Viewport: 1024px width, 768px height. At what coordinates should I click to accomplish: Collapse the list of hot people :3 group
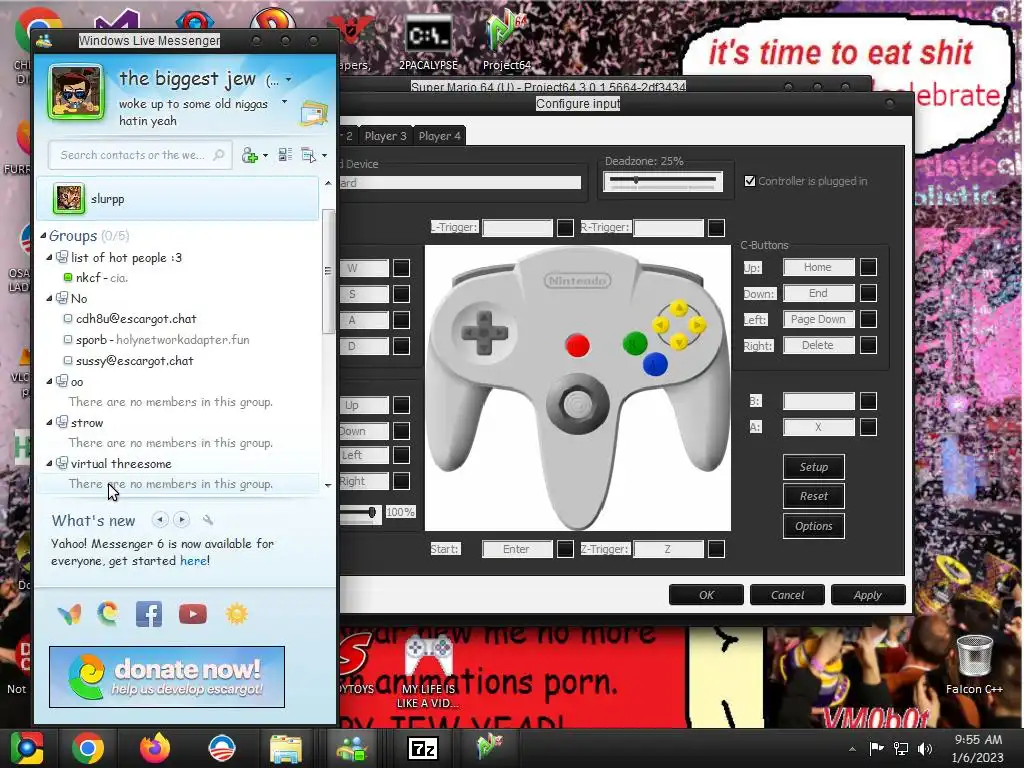(x=49, y=257)
